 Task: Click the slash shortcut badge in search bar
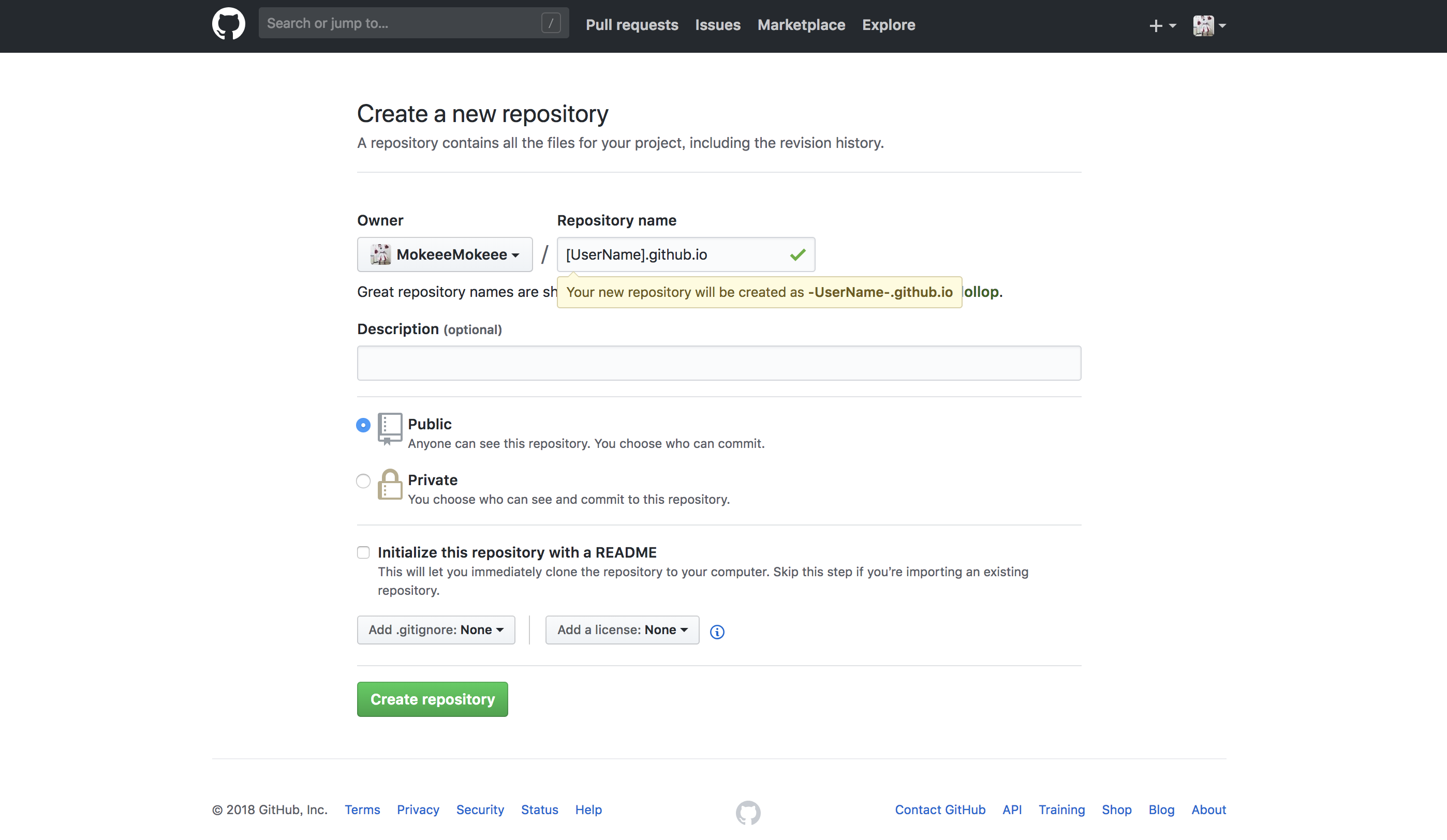(x=551, y=22)
